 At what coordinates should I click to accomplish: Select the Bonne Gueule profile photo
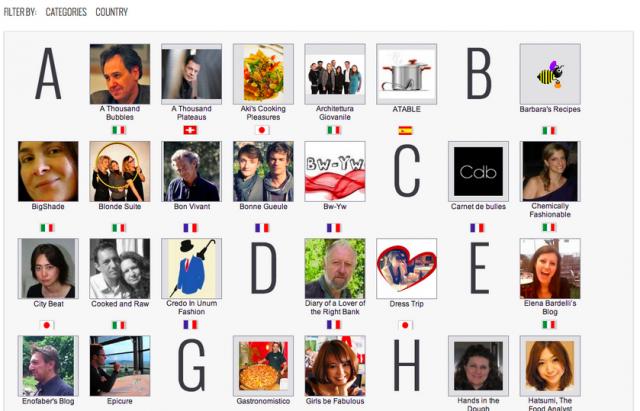coord(263,171)
